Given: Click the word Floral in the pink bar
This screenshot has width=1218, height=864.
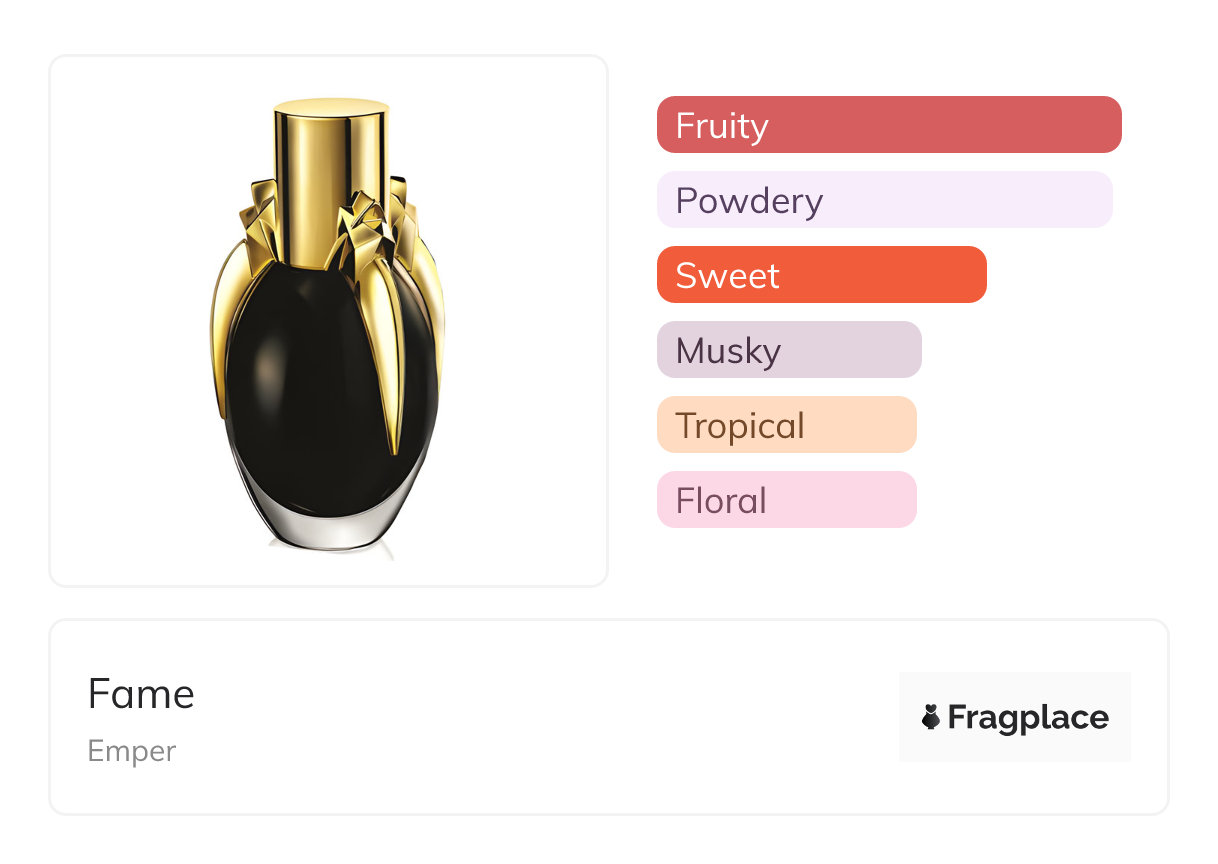Looking at the screenshot, I should click(x=721, y=501).
